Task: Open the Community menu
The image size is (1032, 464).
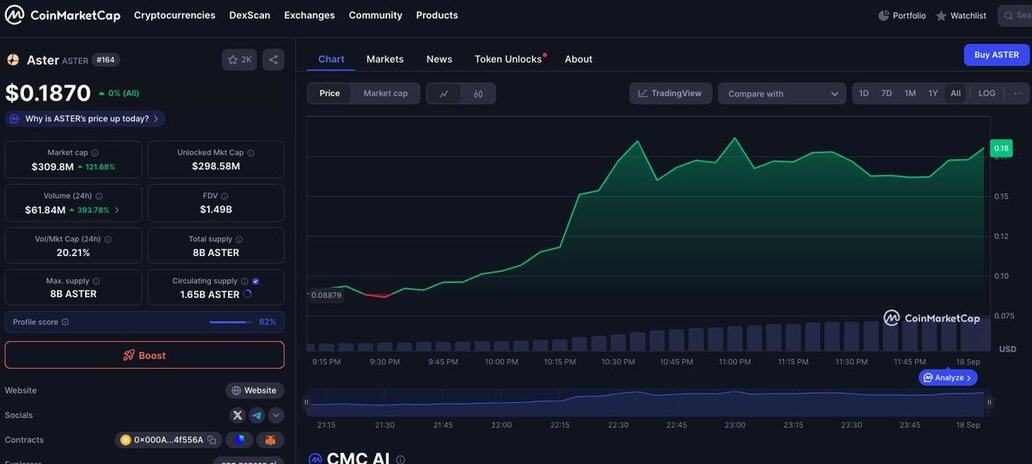Action: (x=375, y=15)
